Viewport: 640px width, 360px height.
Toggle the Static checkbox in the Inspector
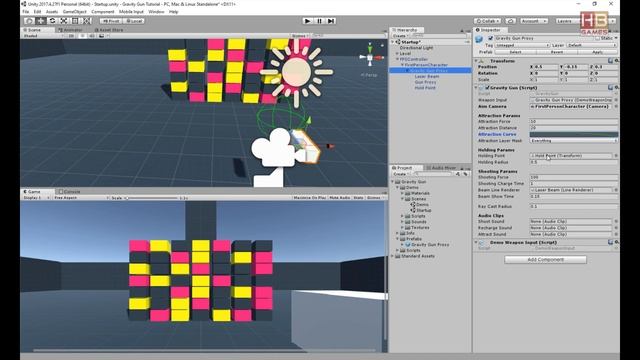point(598,38)
